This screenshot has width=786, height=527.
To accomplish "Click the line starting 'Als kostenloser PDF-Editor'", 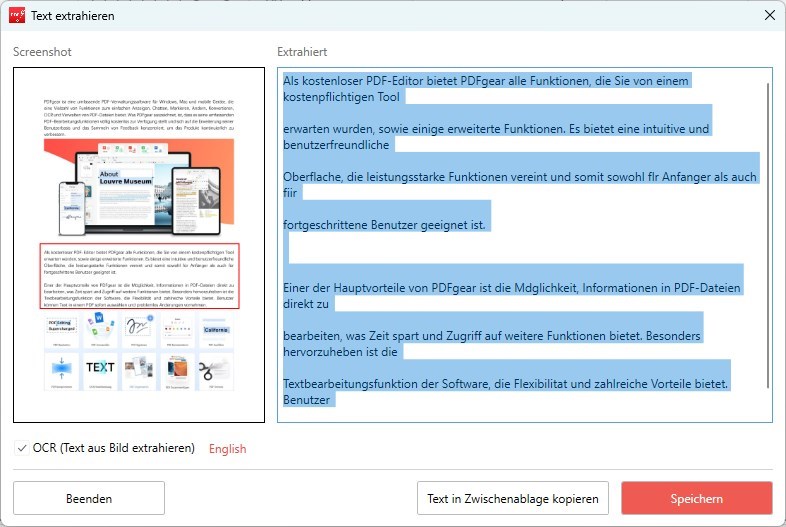I will [486, 81].
